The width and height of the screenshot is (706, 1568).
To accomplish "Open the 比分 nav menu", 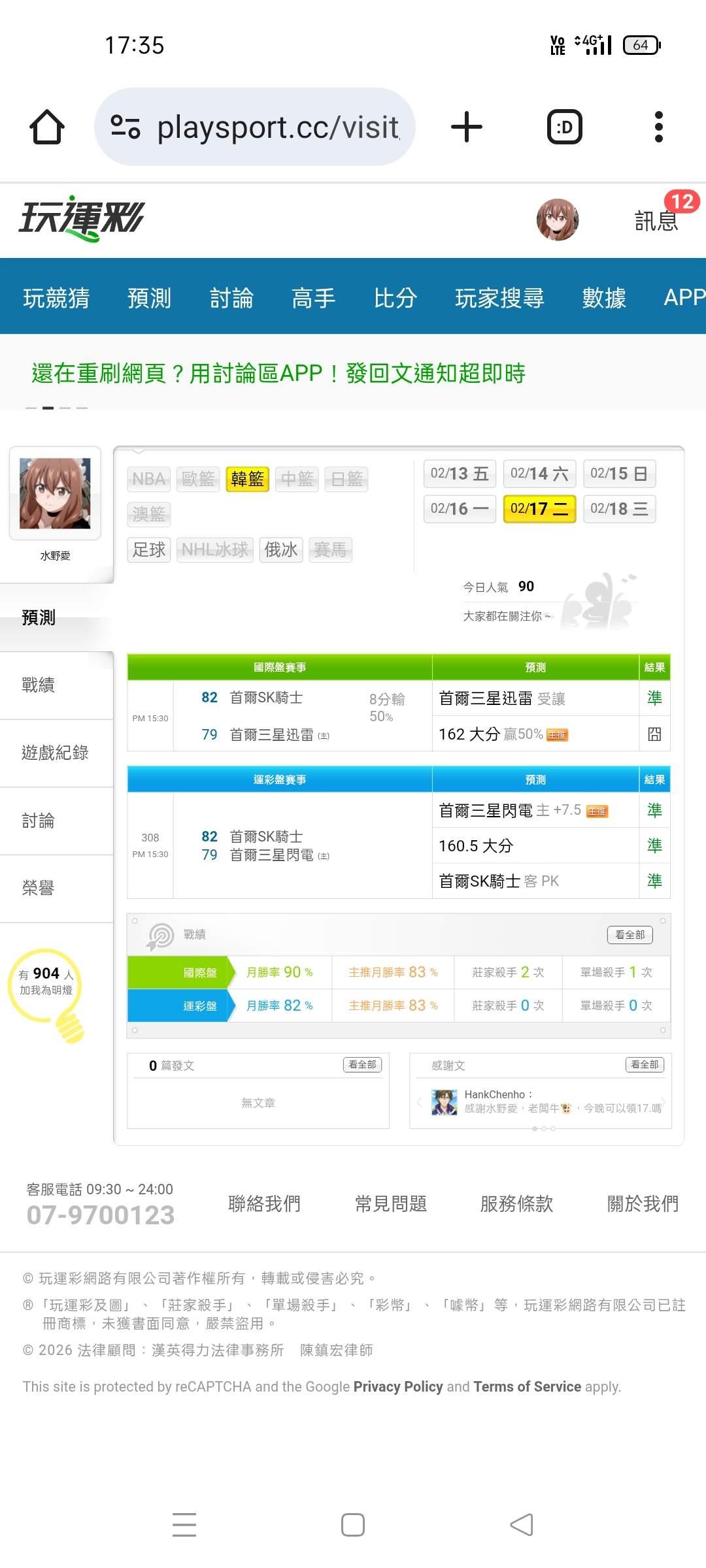I will pos(395,297).
